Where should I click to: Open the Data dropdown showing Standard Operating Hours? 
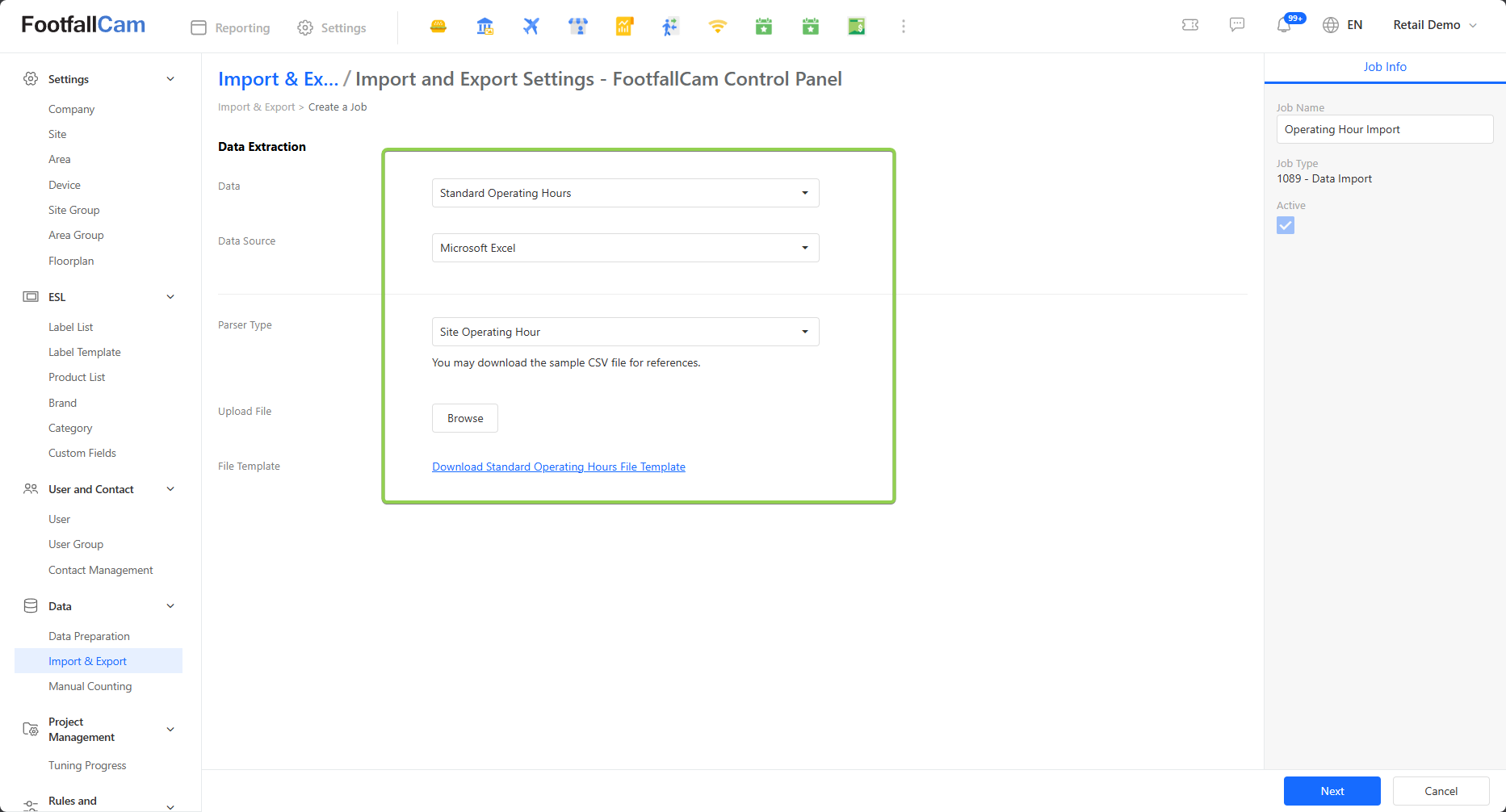(625, 193)
